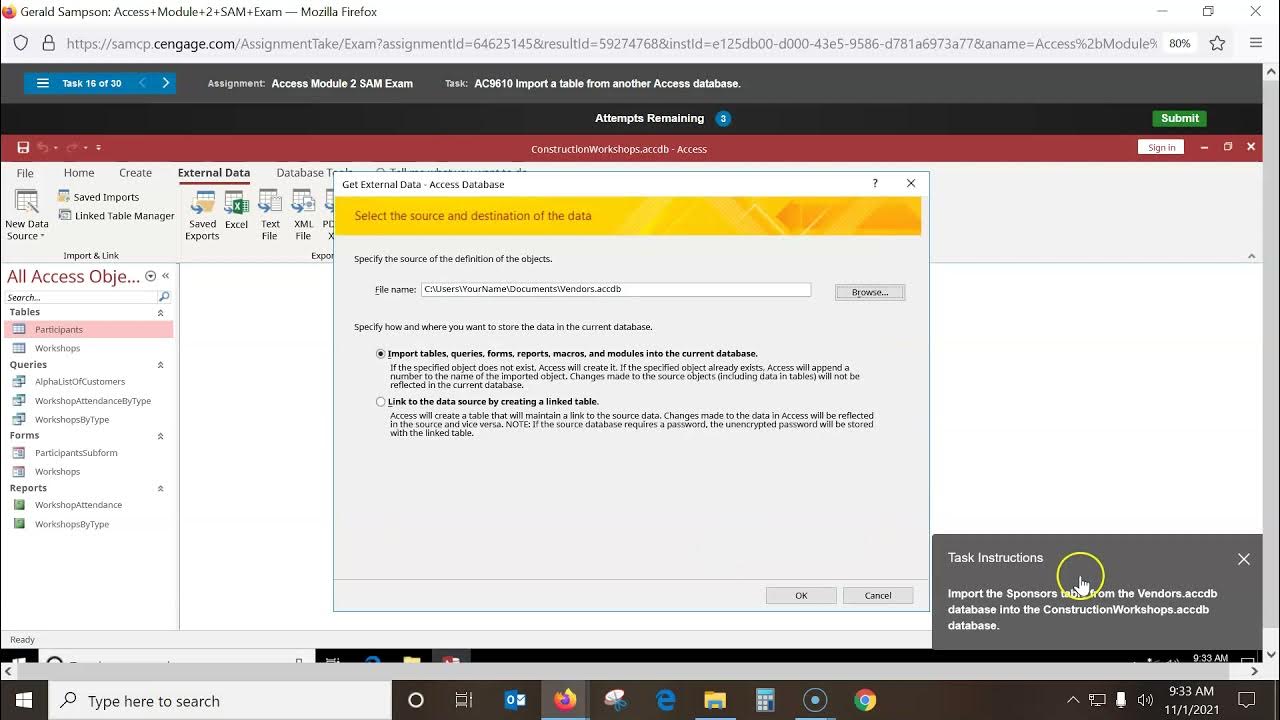Open the Calculator taskbar icon

coord(765,700)
